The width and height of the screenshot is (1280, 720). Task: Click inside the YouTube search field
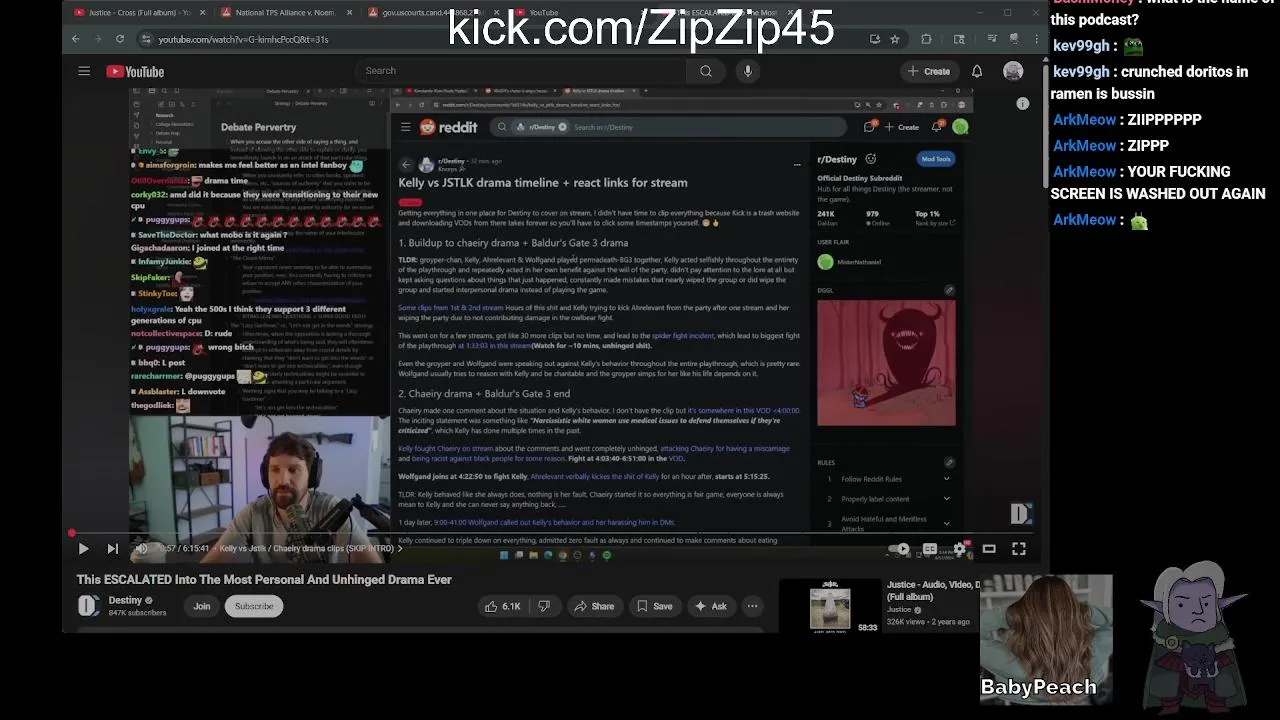pos(522,71)
